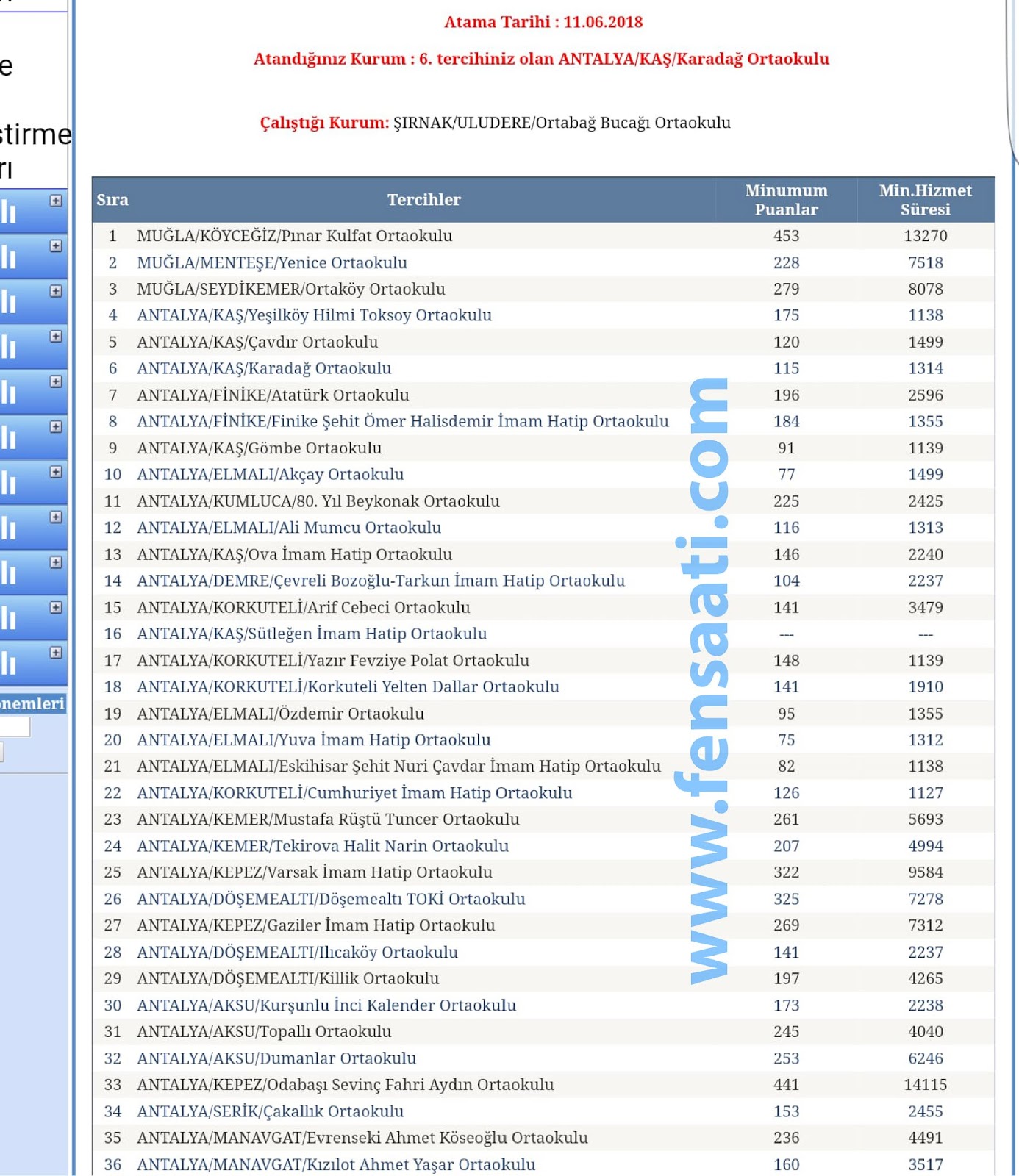Click minimum score 453 cell
The height and width of the screenshot is (1176, 1019).
pos(786,236)
